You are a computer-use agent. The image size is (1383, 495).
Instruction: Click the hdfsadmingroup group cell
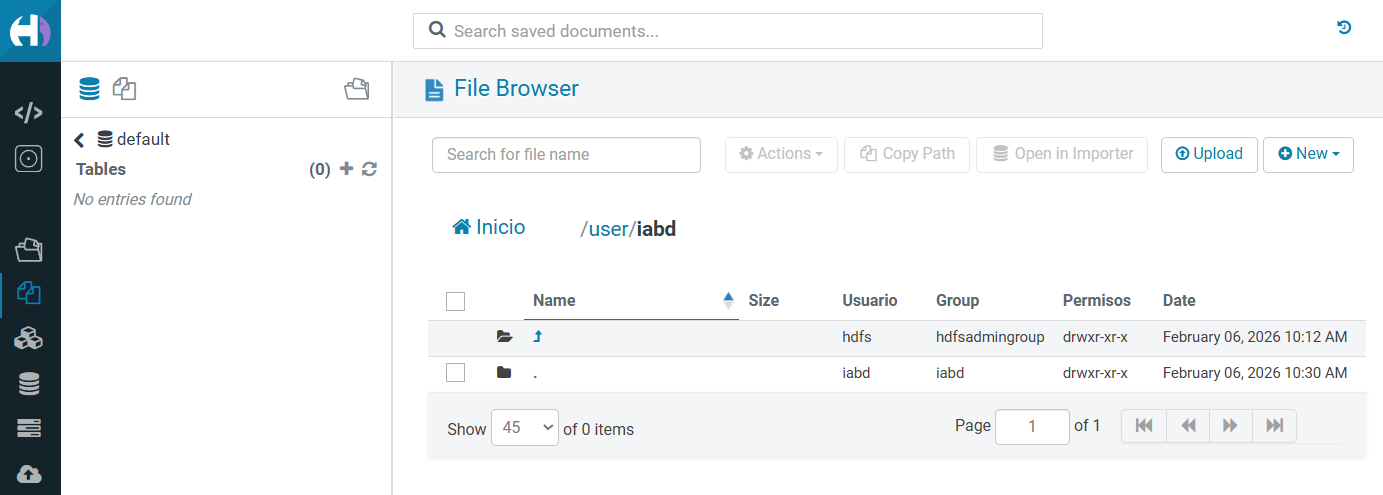coord(990,337)
